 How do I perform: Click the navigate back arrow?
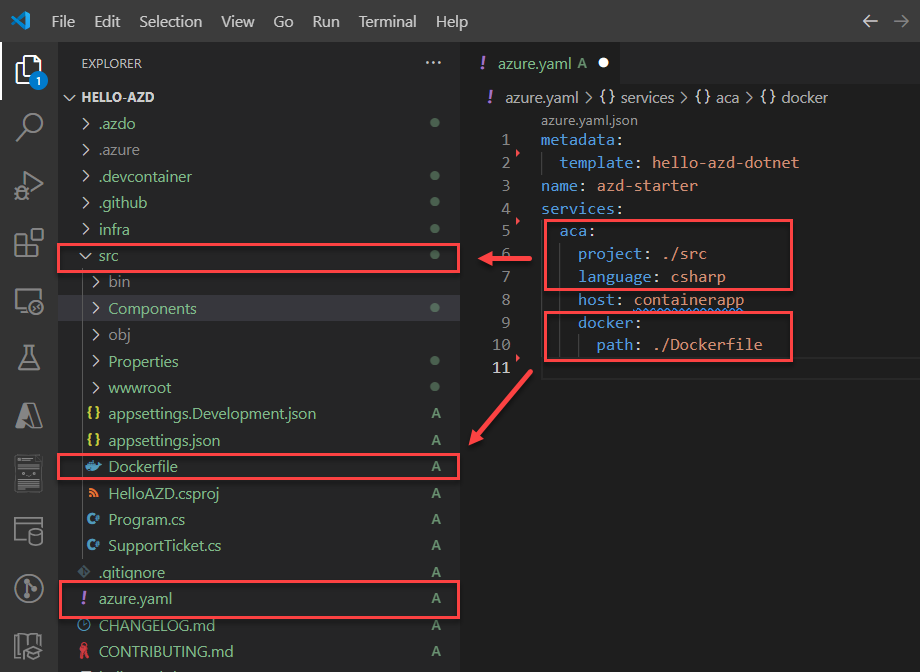(x=870, y=21)
